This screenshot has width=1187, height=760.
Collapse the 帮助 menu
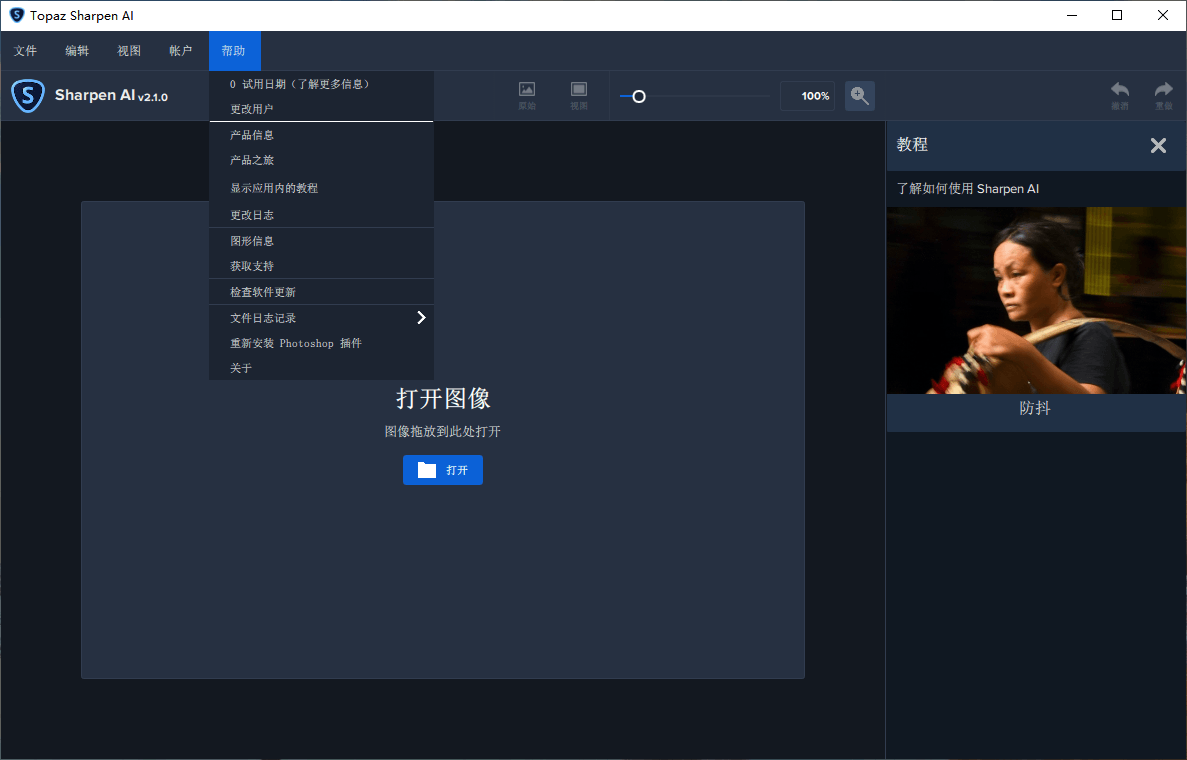(234, 51)
